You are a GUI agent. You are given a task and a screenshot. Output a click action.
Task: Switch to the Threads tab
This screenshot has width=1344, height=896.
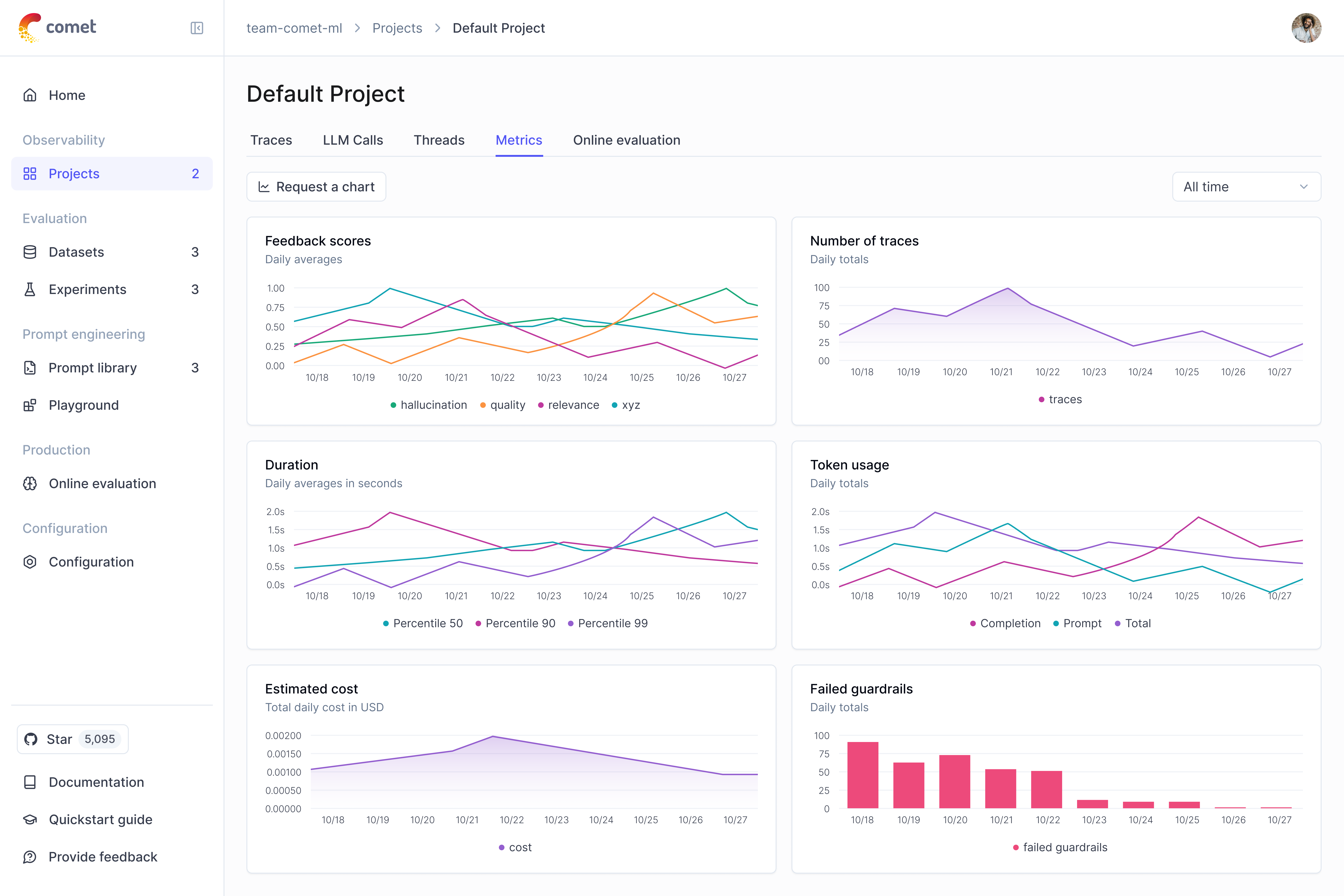(439, 140)
